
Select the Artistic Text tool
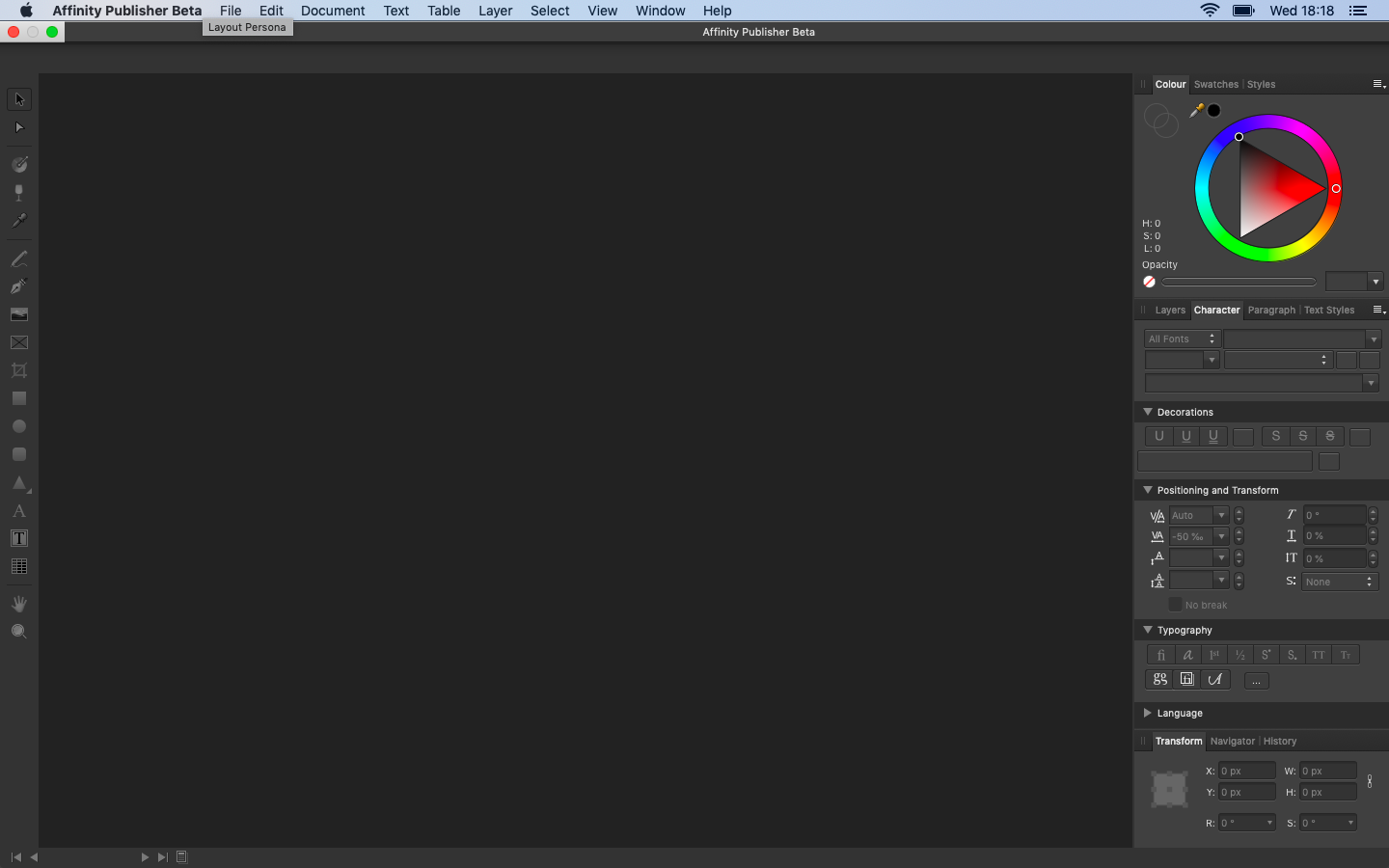pyautogui.click(x=19, y=511)
